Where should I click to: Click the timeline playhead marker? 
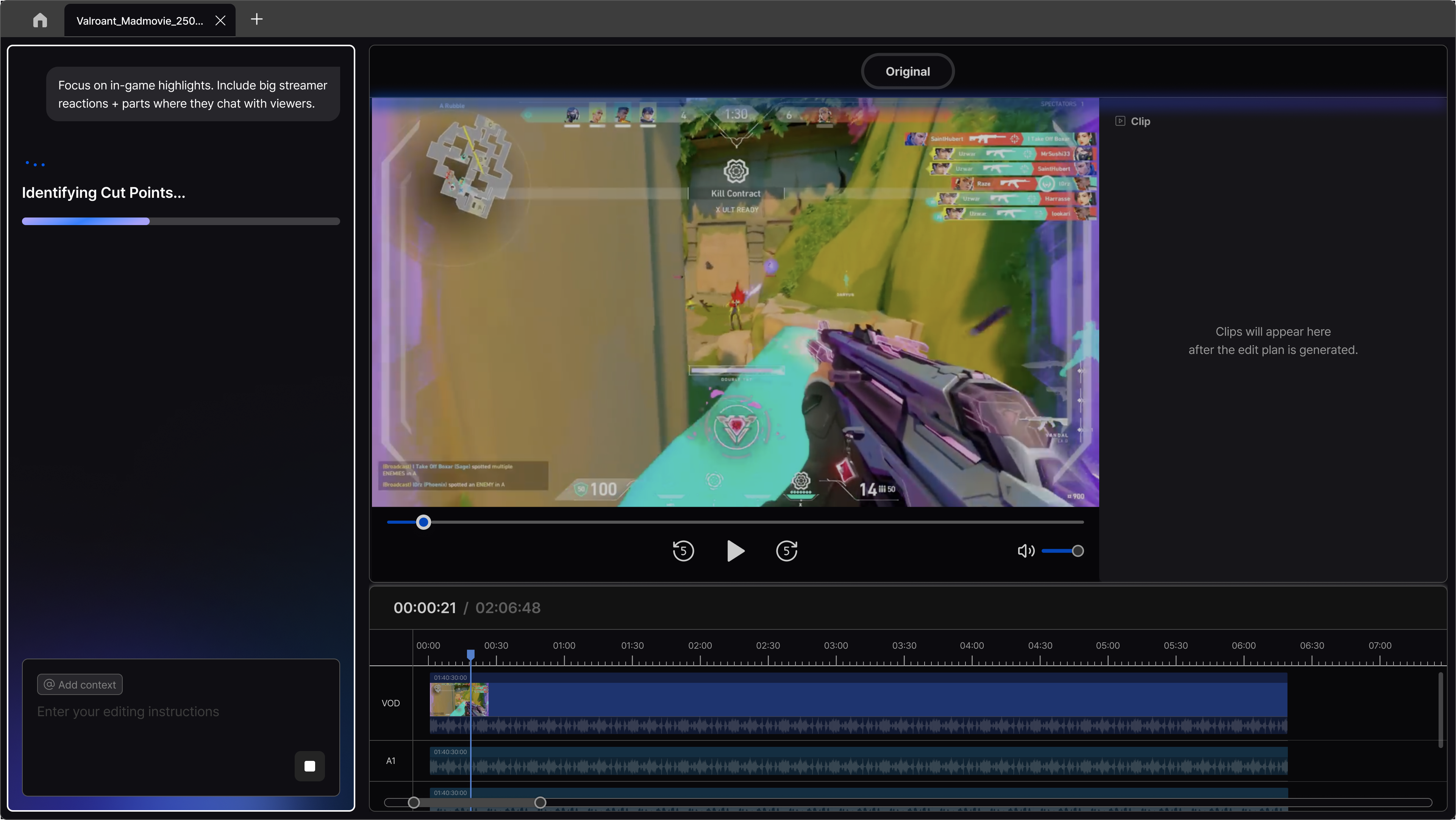tap(471, 655)
